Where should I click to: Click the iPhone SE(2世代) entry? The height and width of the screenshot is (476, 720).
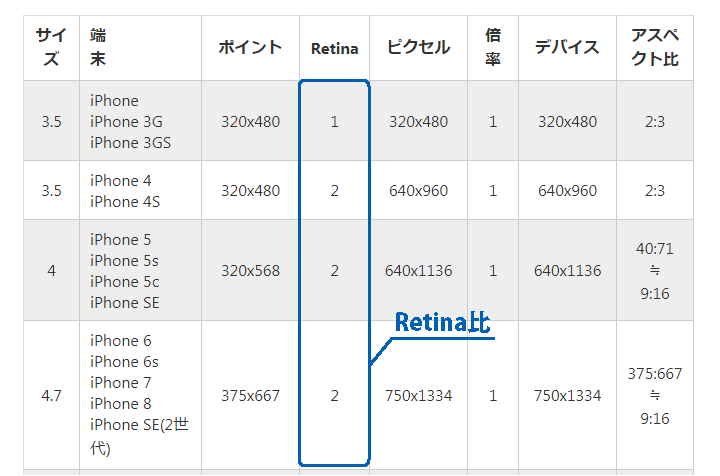(139, 436)
